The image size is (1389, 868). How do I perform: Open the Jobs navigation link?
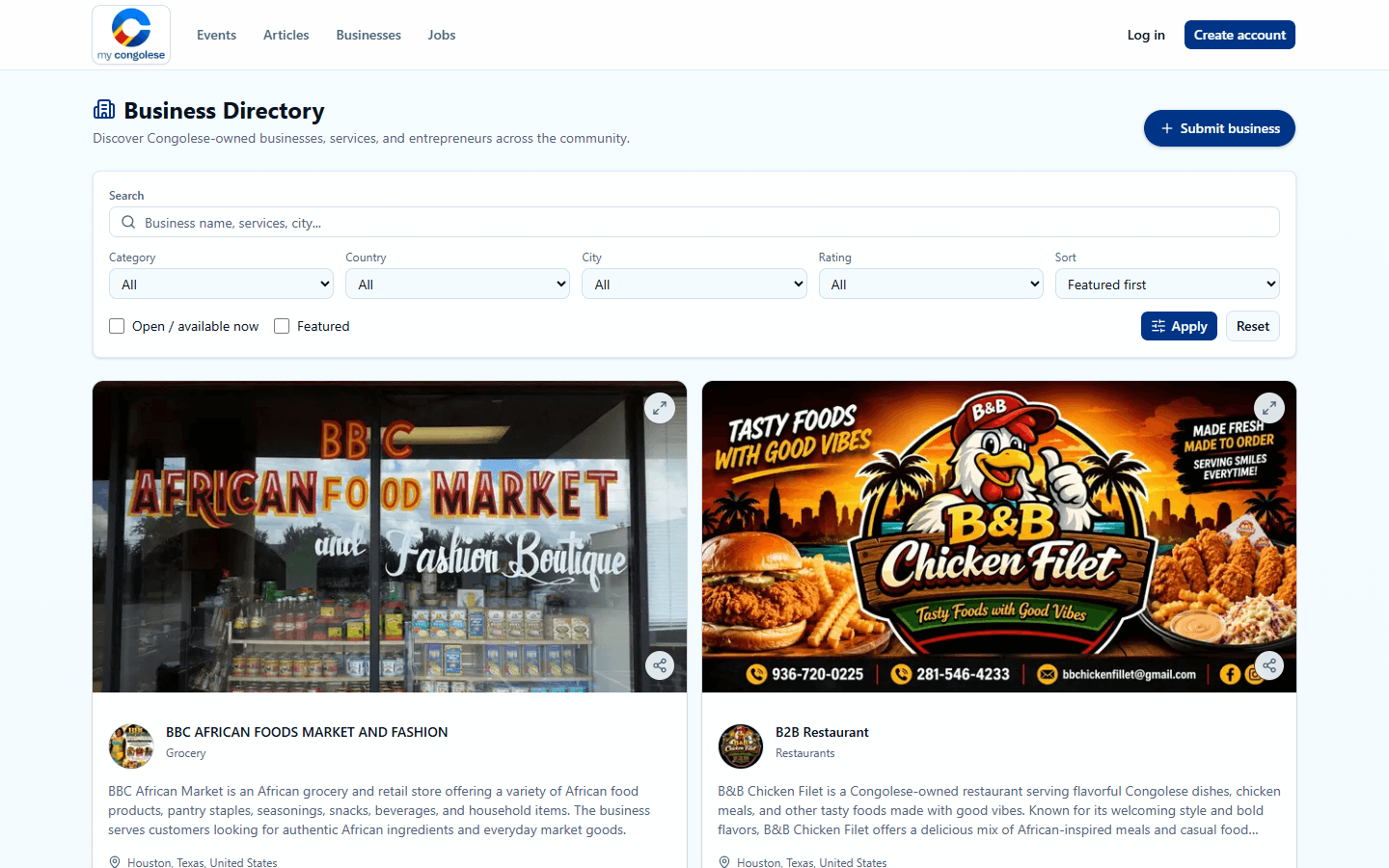pos(442,35)
